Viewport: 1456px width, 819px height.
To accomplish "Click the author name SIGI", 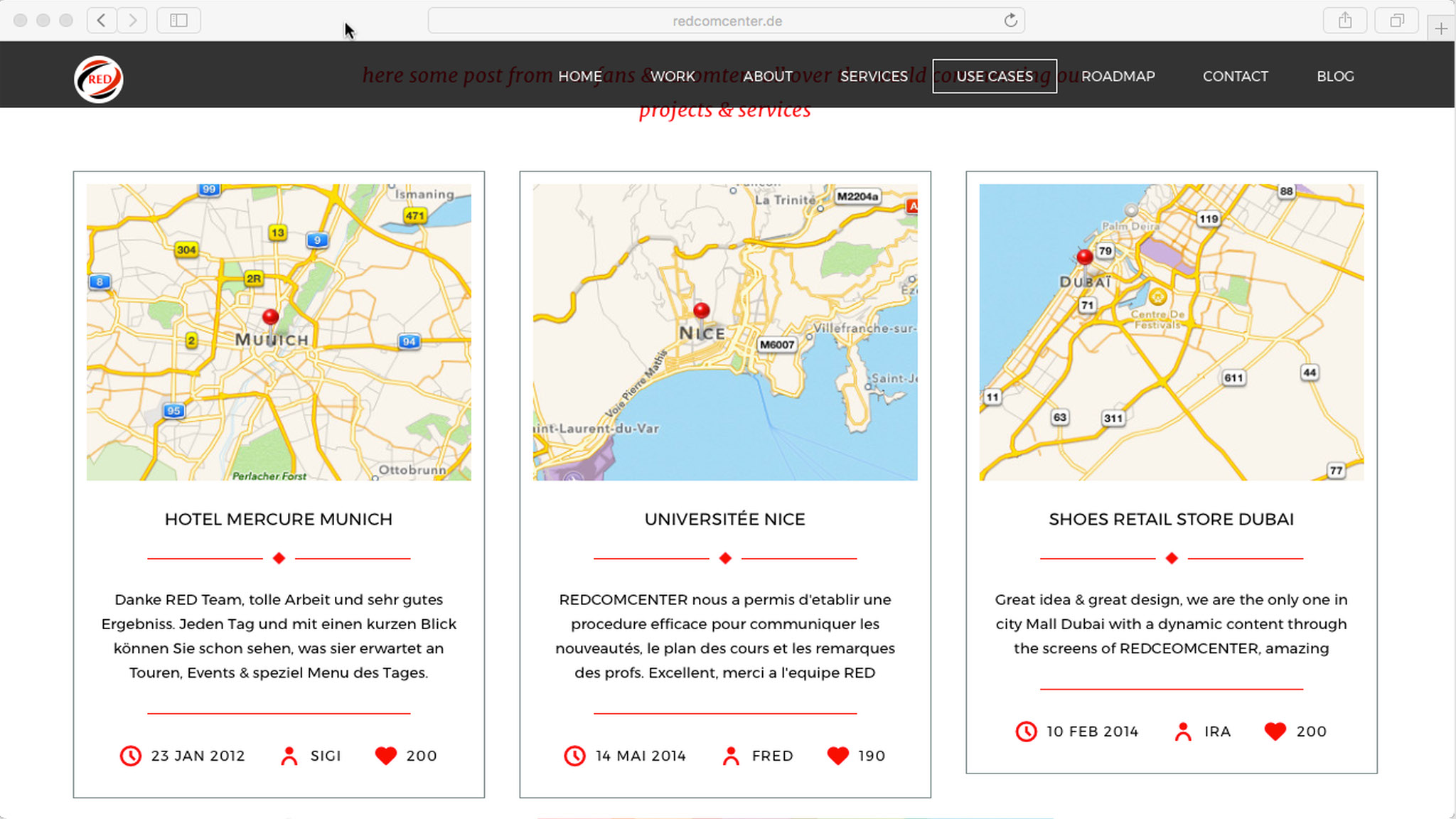I will coord(326,756).
